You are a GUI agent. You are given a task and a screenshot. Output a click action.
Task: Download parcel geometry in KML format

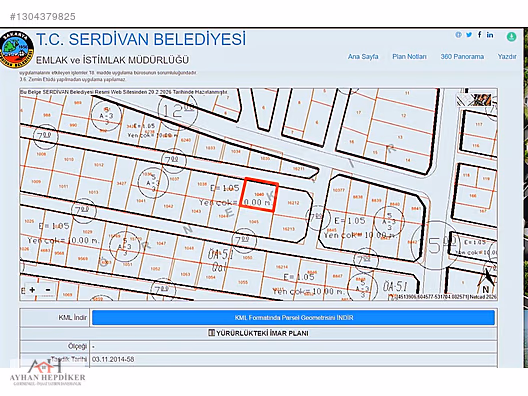tap(293, 318)
